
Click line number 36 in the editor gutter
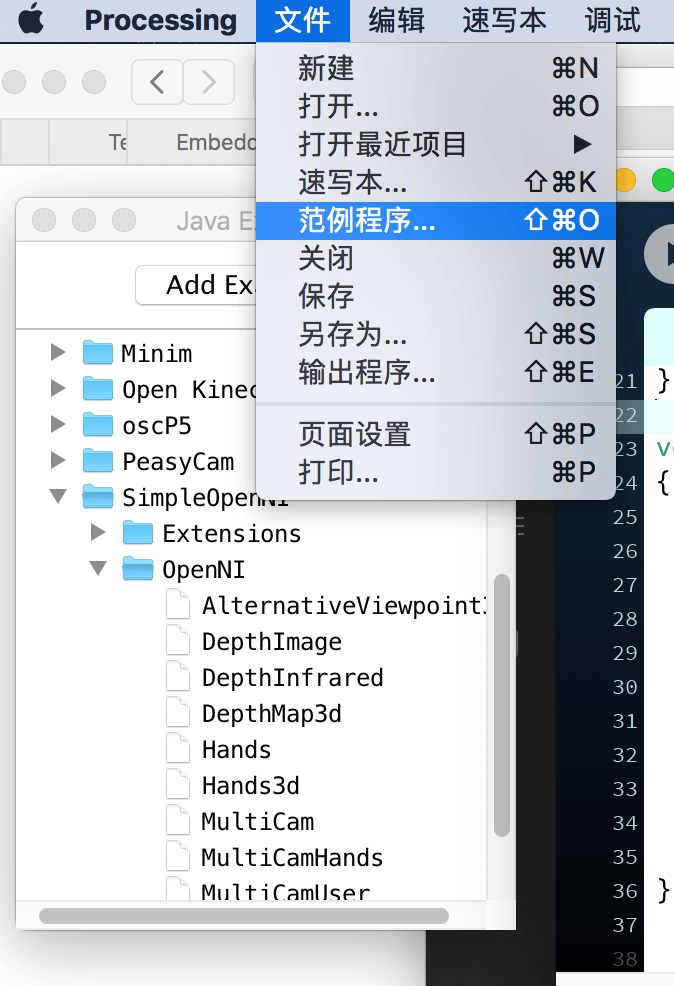tap(625, 890)
